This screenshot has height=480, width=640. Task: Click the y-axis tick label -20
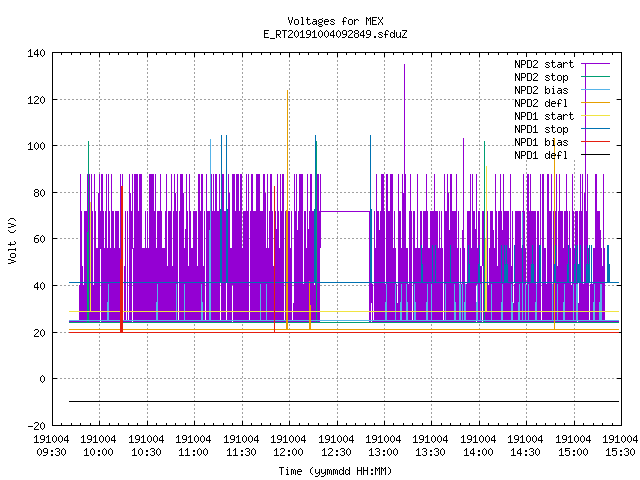[36, 426]
